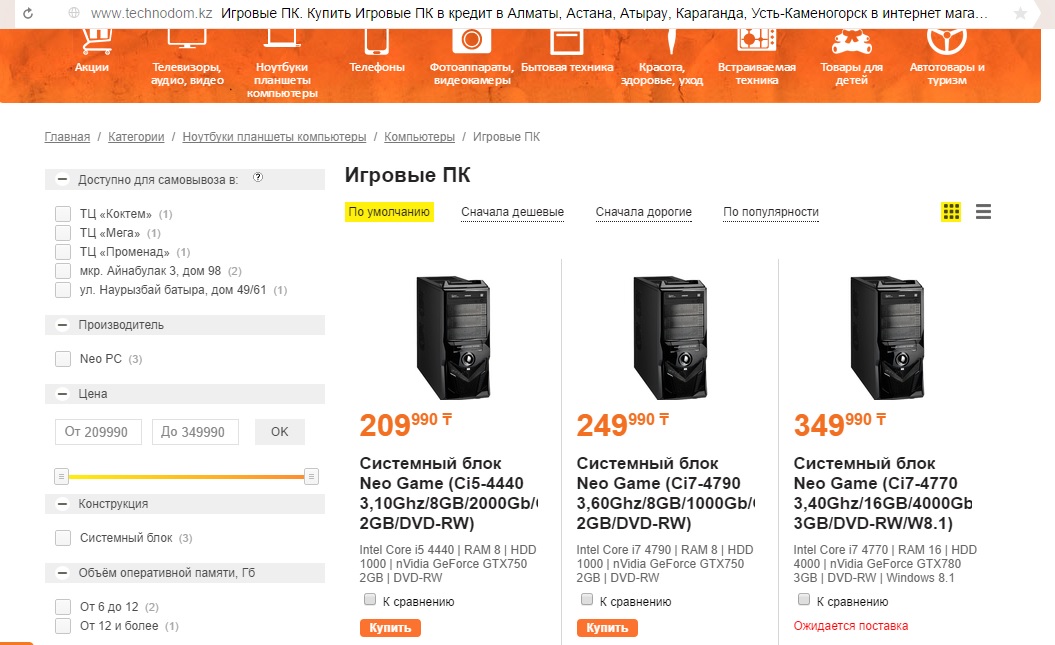Click Купить for the 209 990 ₸ computer
The height and width of the screenshot is (645, 1055).
coord(390,628)
